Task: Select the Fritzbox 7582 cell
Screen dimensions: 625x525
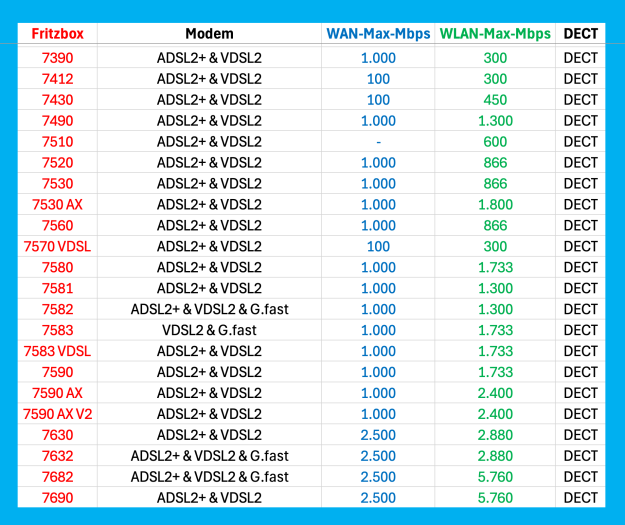Action: coord(57,309)
